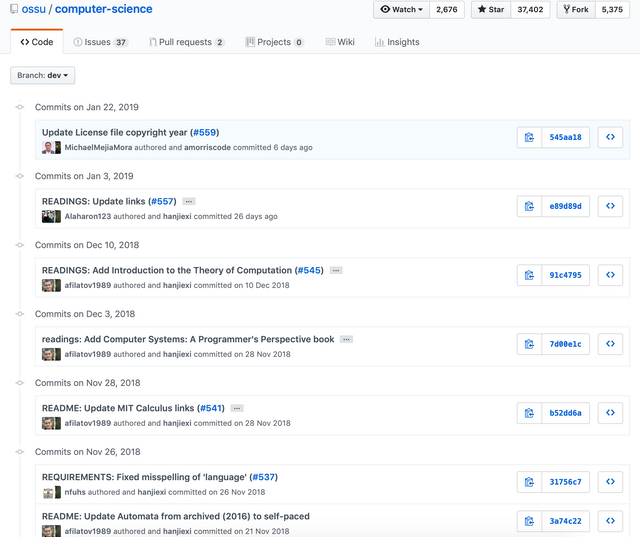Open the Branch: dev selector
640x537 pixels.
click(42, 75)
